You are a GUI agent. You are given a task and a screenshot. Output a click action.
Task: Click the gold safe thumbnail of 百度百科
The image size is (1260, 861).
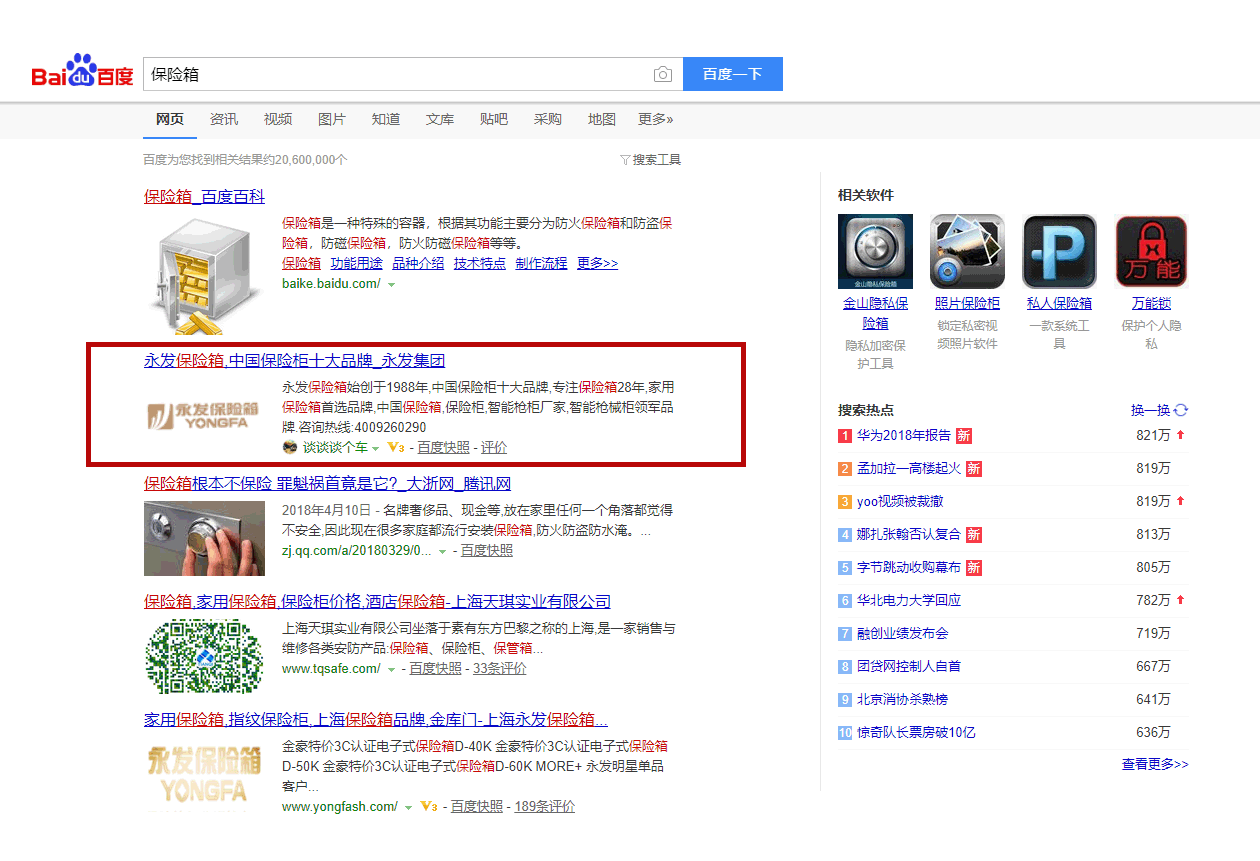204,274
